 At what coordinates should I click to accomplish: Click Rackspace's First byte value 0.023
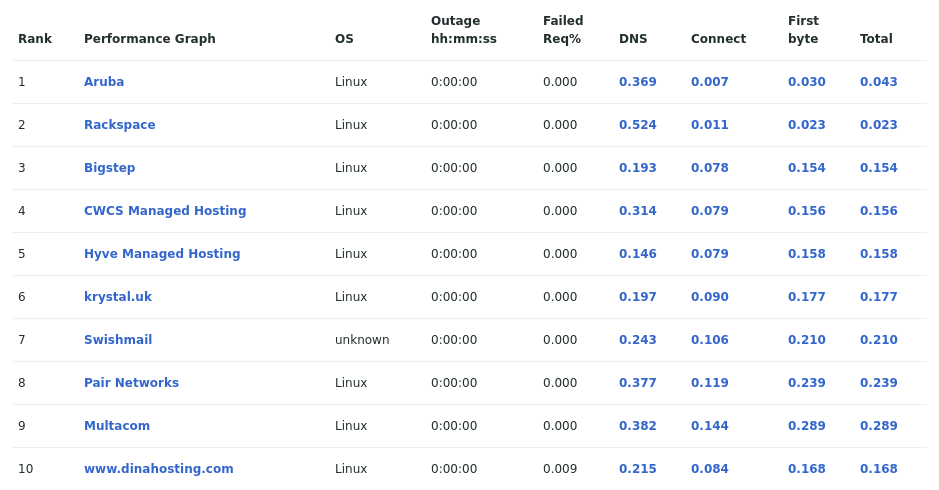(806, 125)
